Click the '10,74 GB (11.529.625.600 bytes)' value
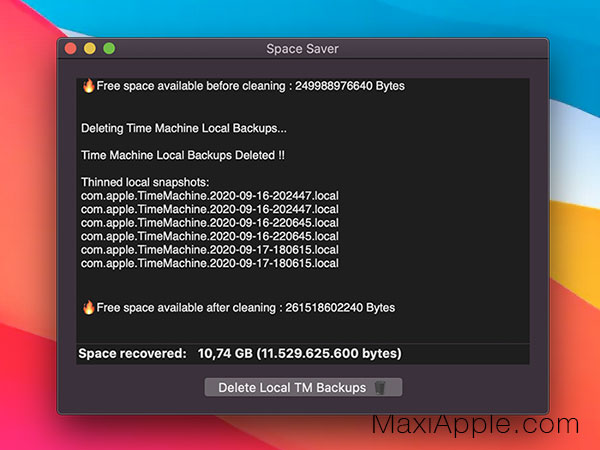 [x=300, y=354]
